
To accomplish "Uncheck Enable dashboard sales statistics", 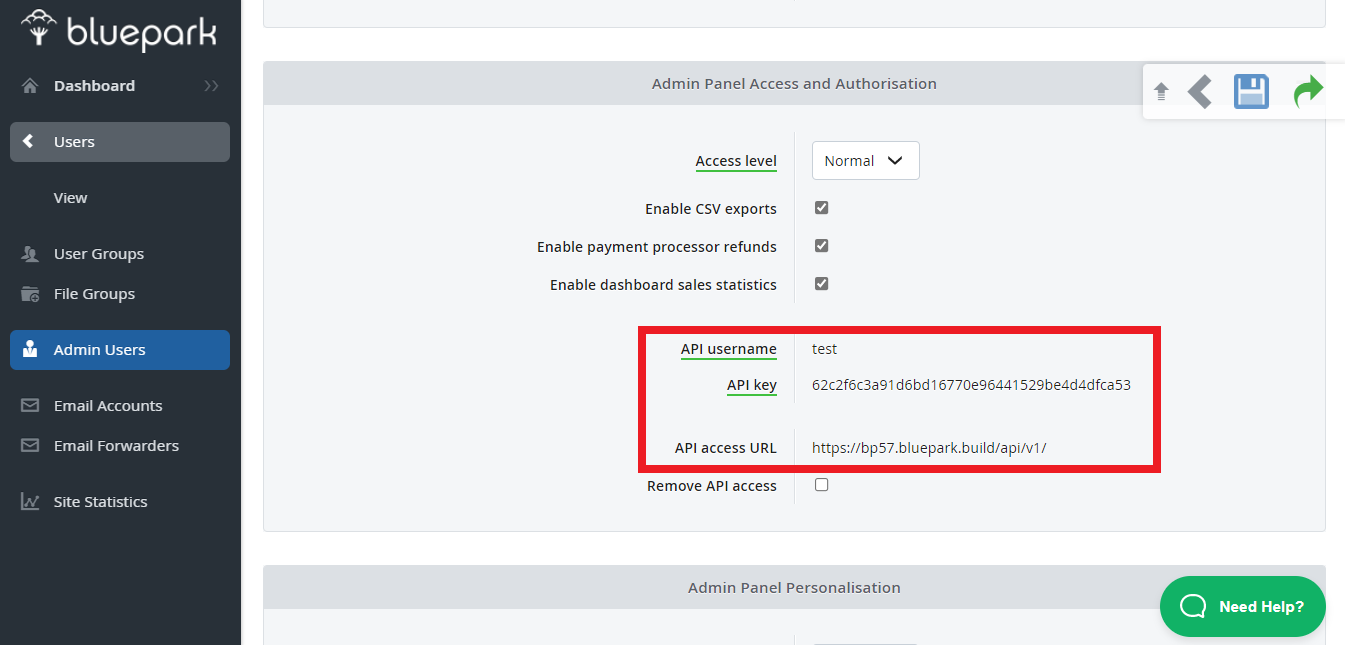I will [x=821, y=284].
